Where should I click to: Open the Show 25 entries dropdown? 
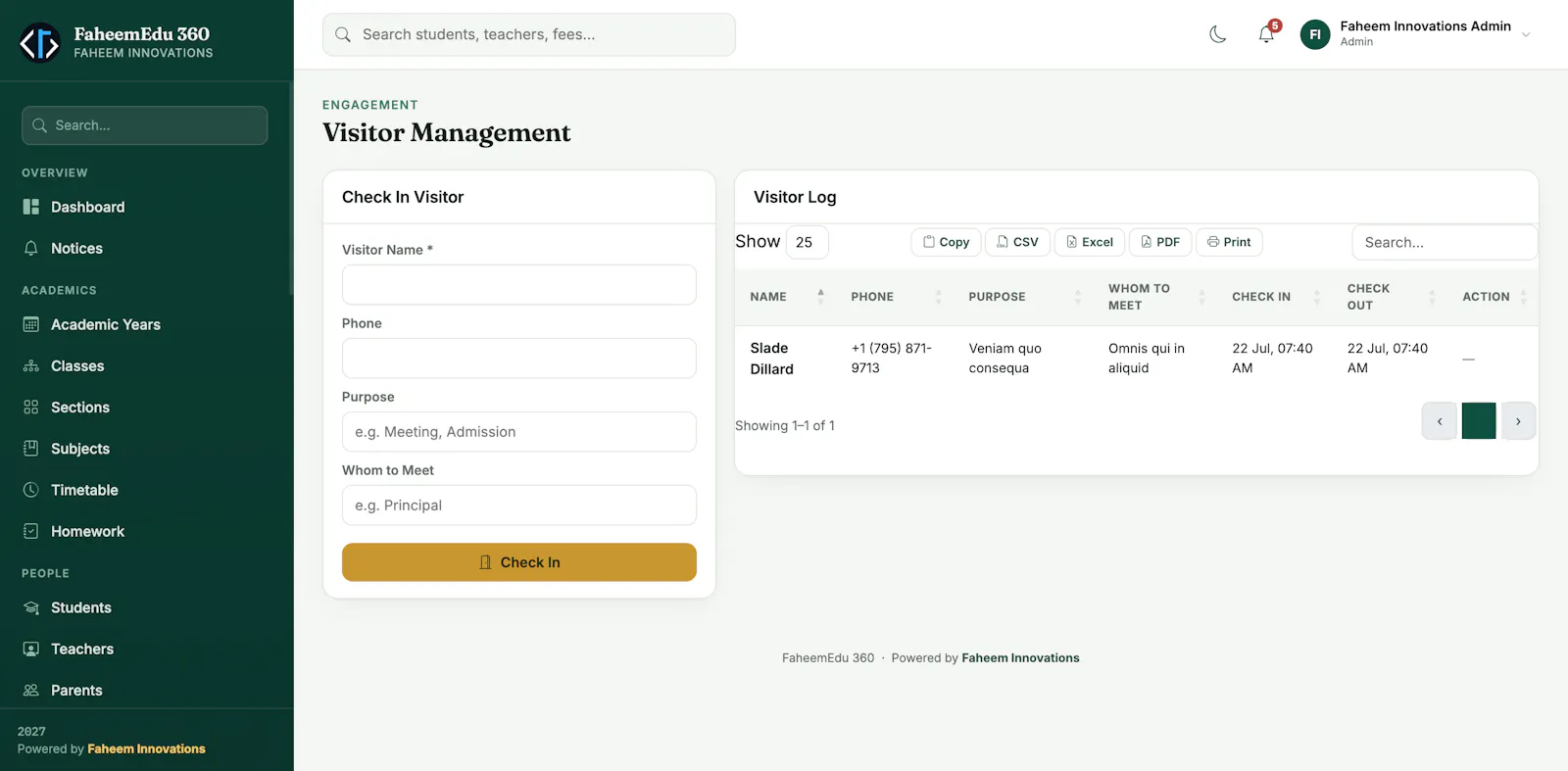[x=807, y=242]
